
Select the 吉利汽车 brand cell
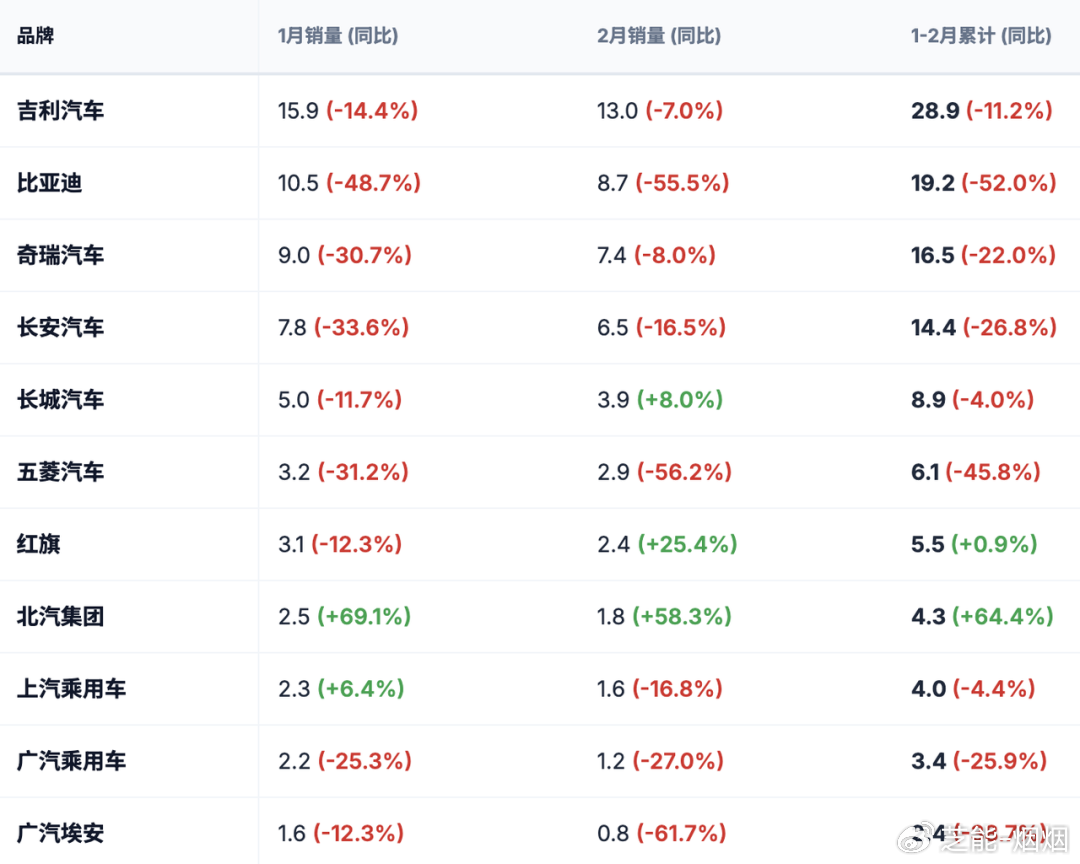point(61,110)
